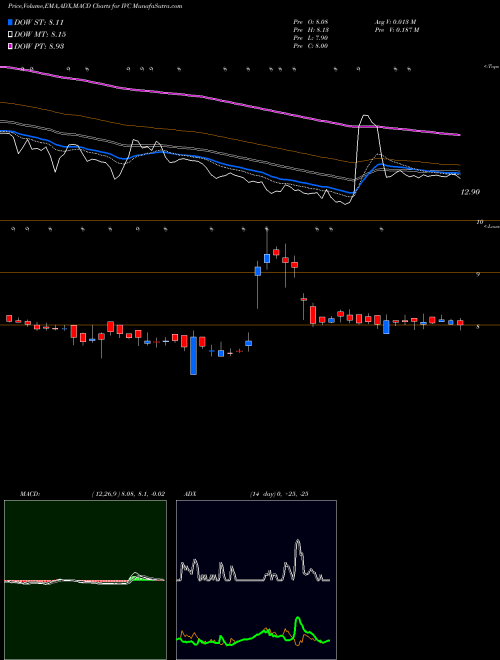Click the price axis label 10
This screenshot has width=500, height=660.
[479, 222]
